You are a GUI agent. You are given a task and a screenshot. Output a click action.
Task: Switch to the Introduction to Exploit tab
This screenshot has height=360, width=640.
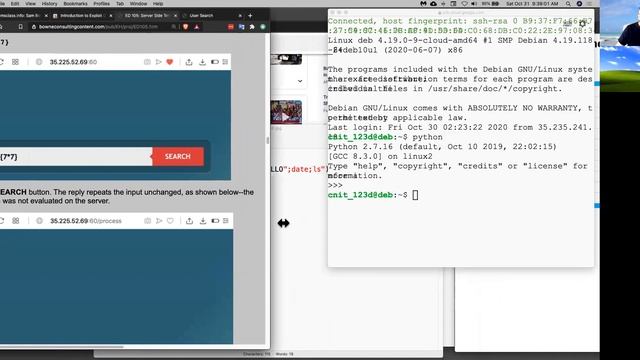[81, 16]
